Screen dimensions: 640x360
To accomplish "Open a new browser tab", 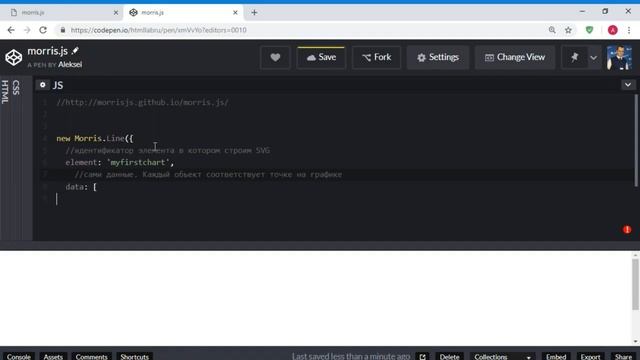I will coord(254,13).
